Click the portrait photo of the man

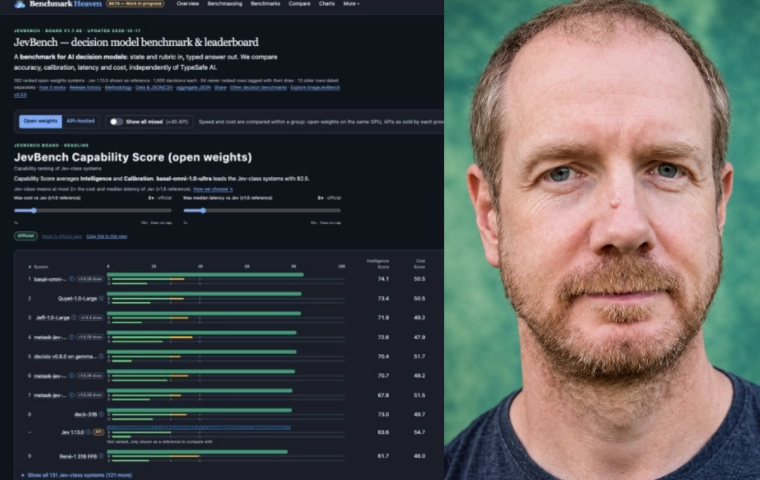[602, 240]
